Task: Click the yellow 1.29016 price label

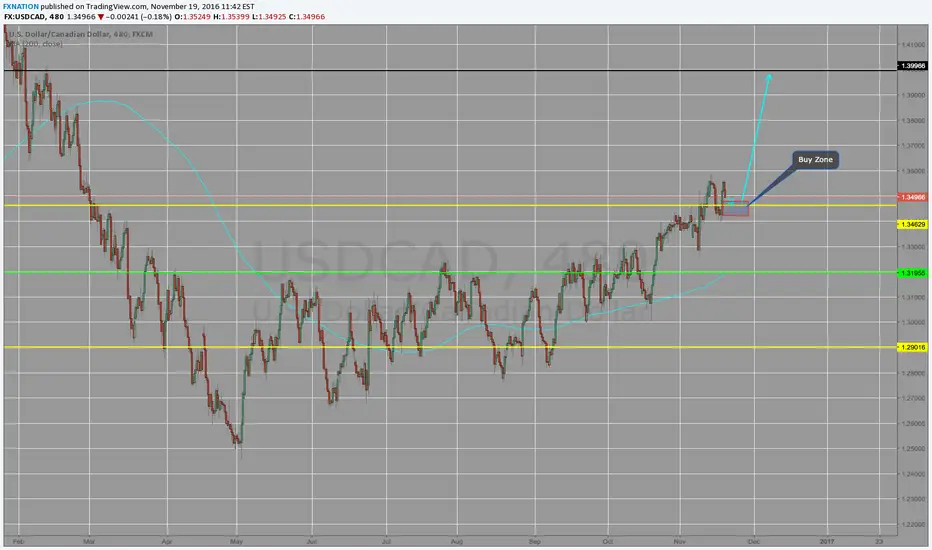Action: [x=912, y=347]
